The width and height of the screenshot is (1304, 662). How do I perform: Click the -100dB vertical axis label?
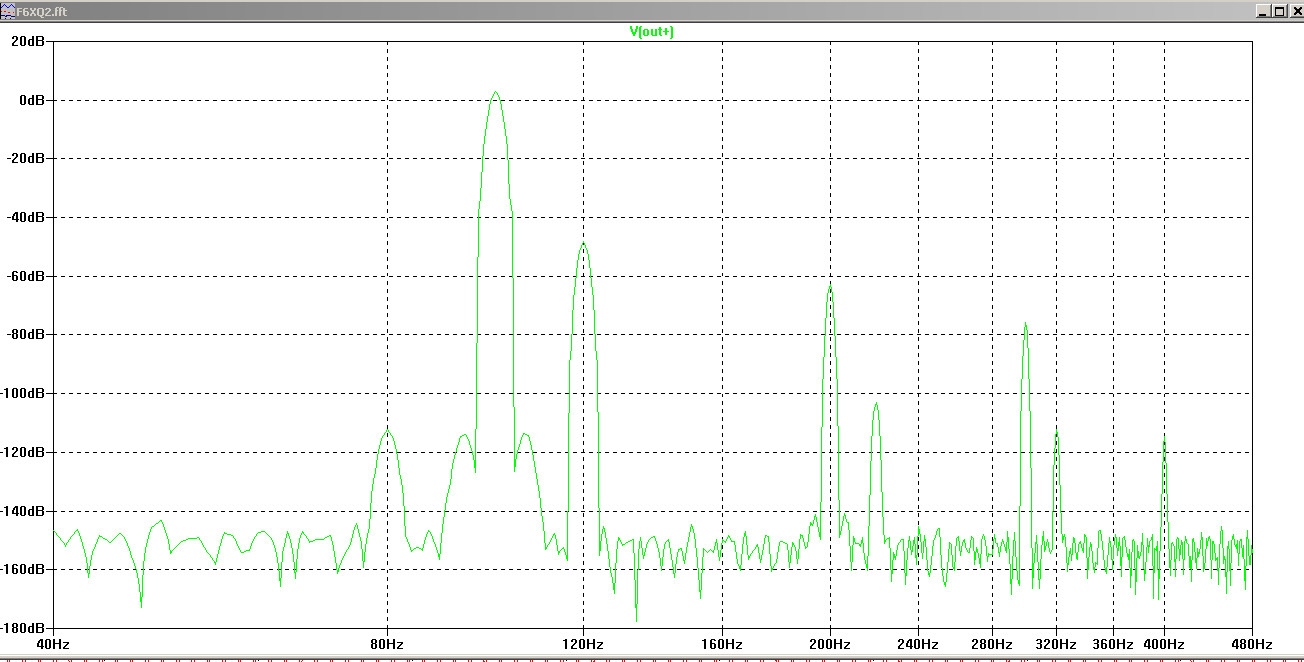(x=23, y=393)
